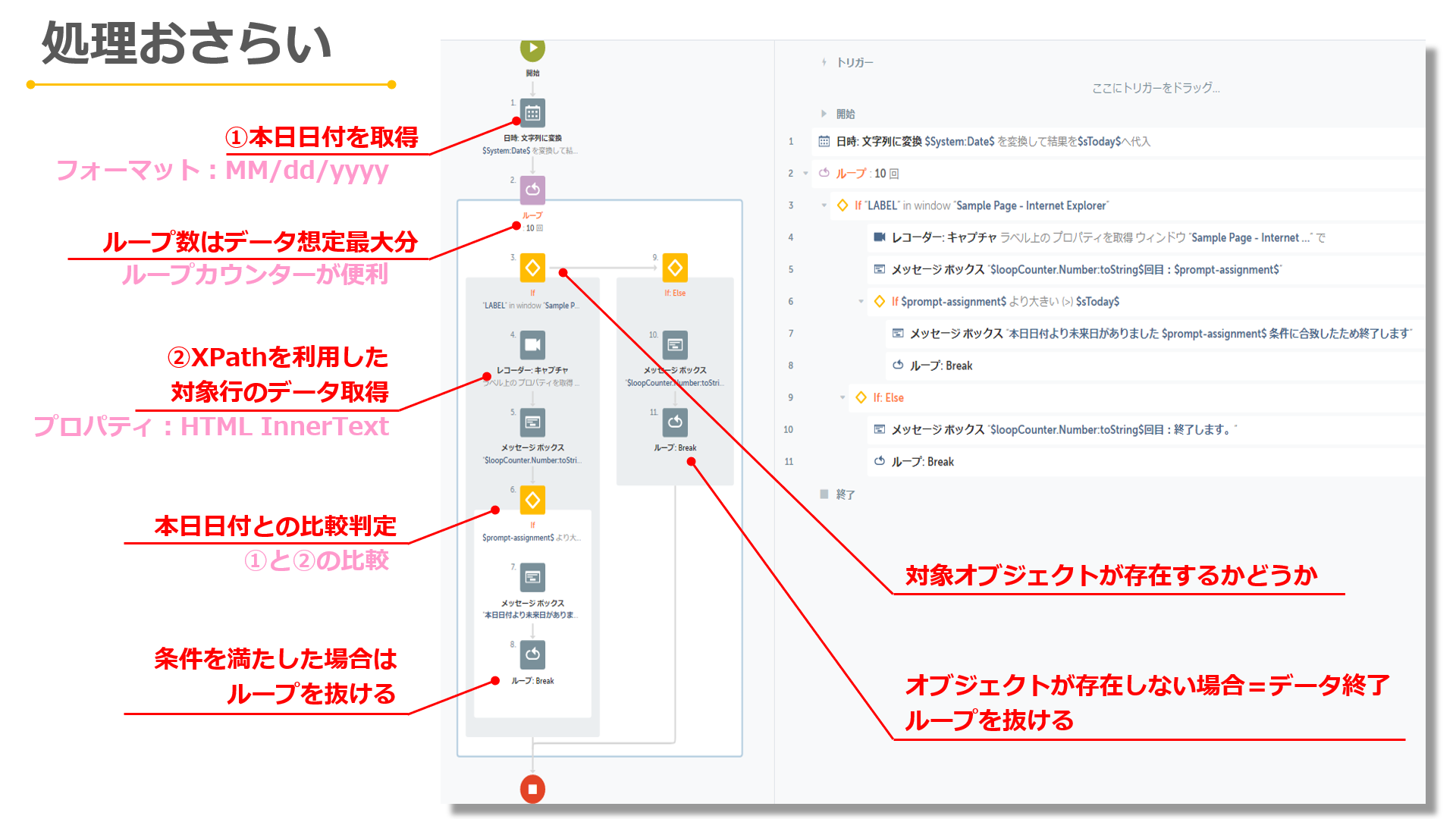Click the trigger drop area ここにトリガーをドラッグ
Viewport: 1456px width, 819px height.
pos(1156,88)
